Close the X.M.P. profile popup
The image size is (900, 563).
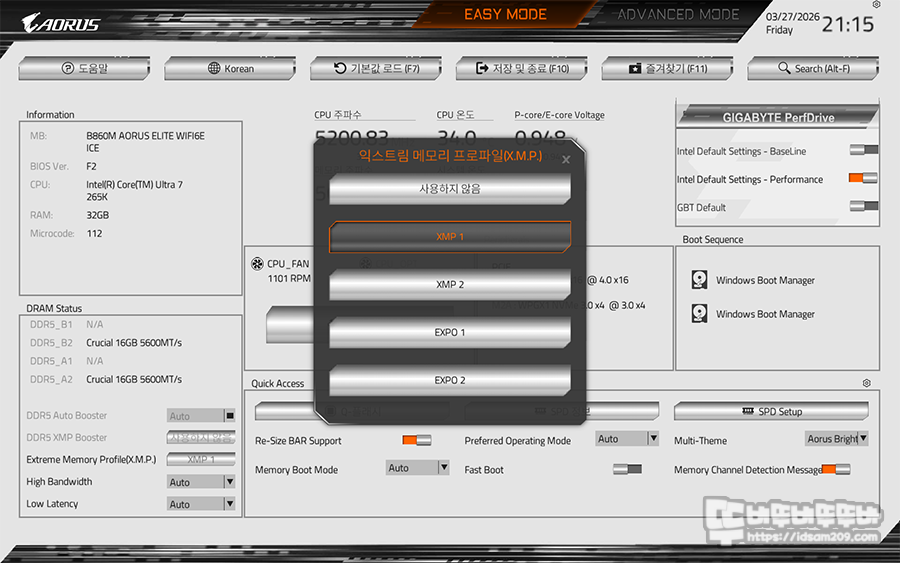(x=566, y=160)
